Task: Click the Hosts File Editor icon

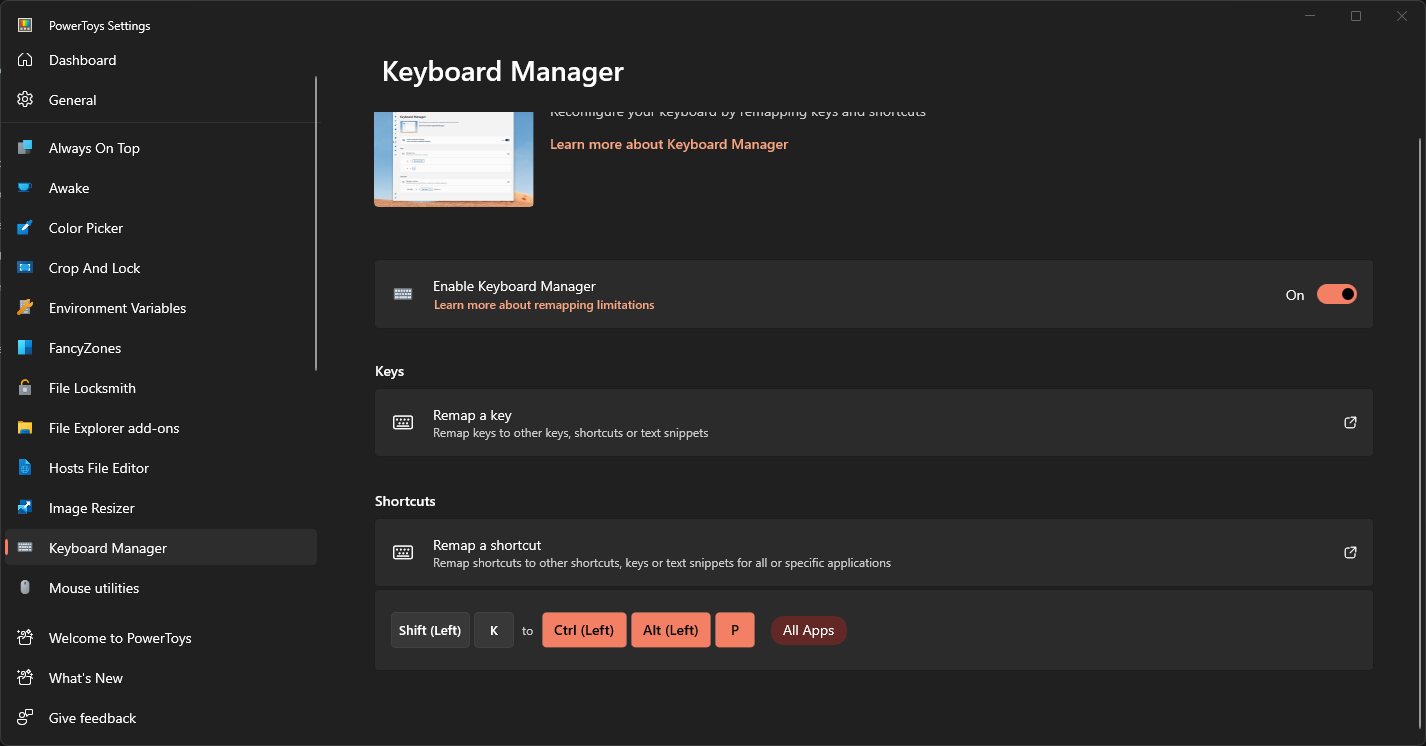Action: pos(25,468)
